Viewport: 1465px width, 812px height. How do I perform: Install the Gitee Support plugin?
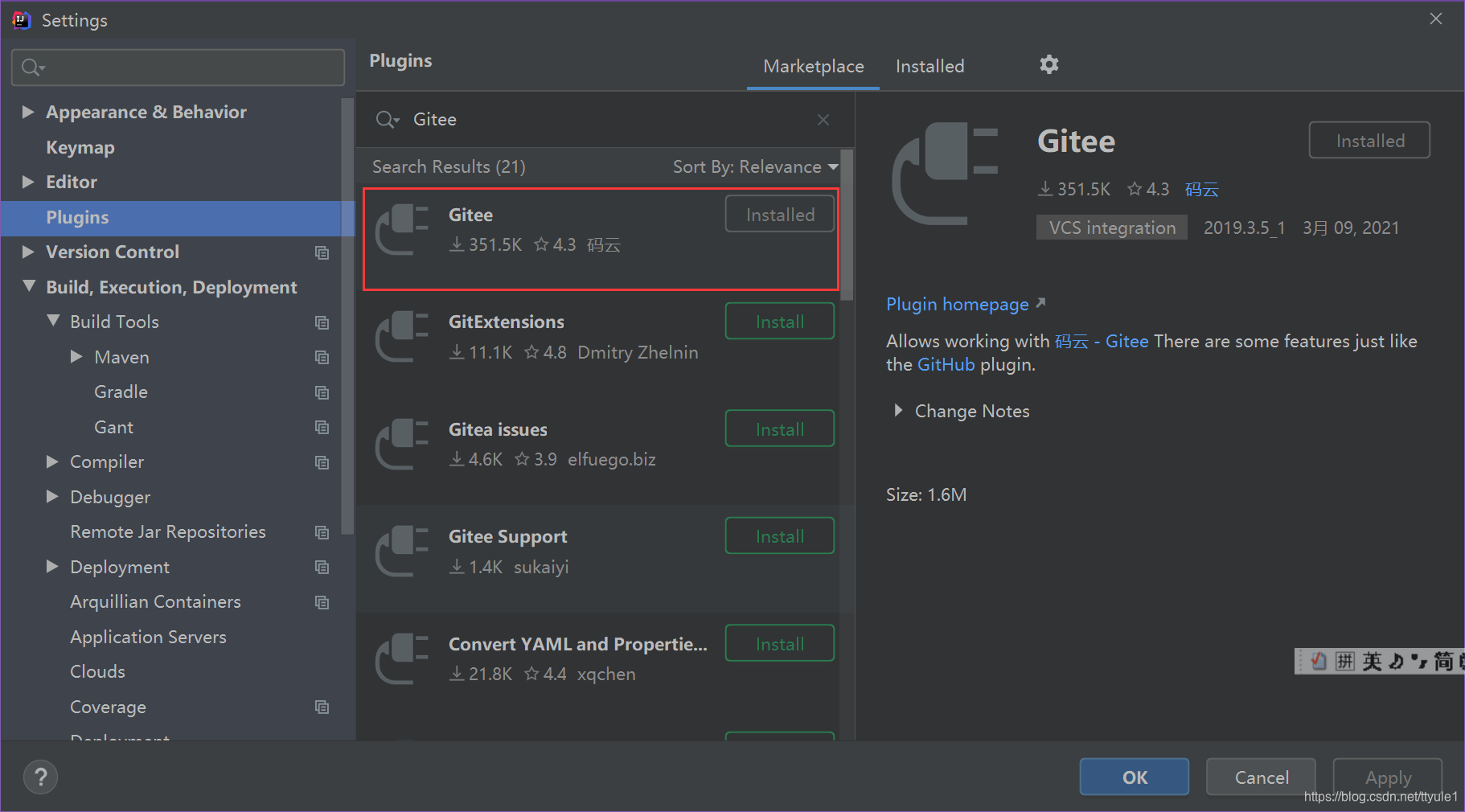coord(780,536)
